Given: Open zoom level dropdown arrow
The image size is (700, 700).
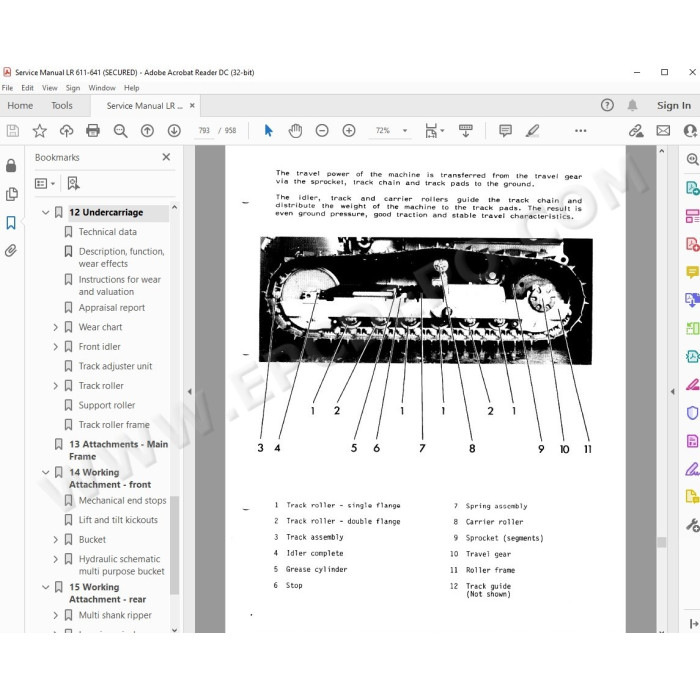Looking at the screenshot, I should (x=405, y=130).
